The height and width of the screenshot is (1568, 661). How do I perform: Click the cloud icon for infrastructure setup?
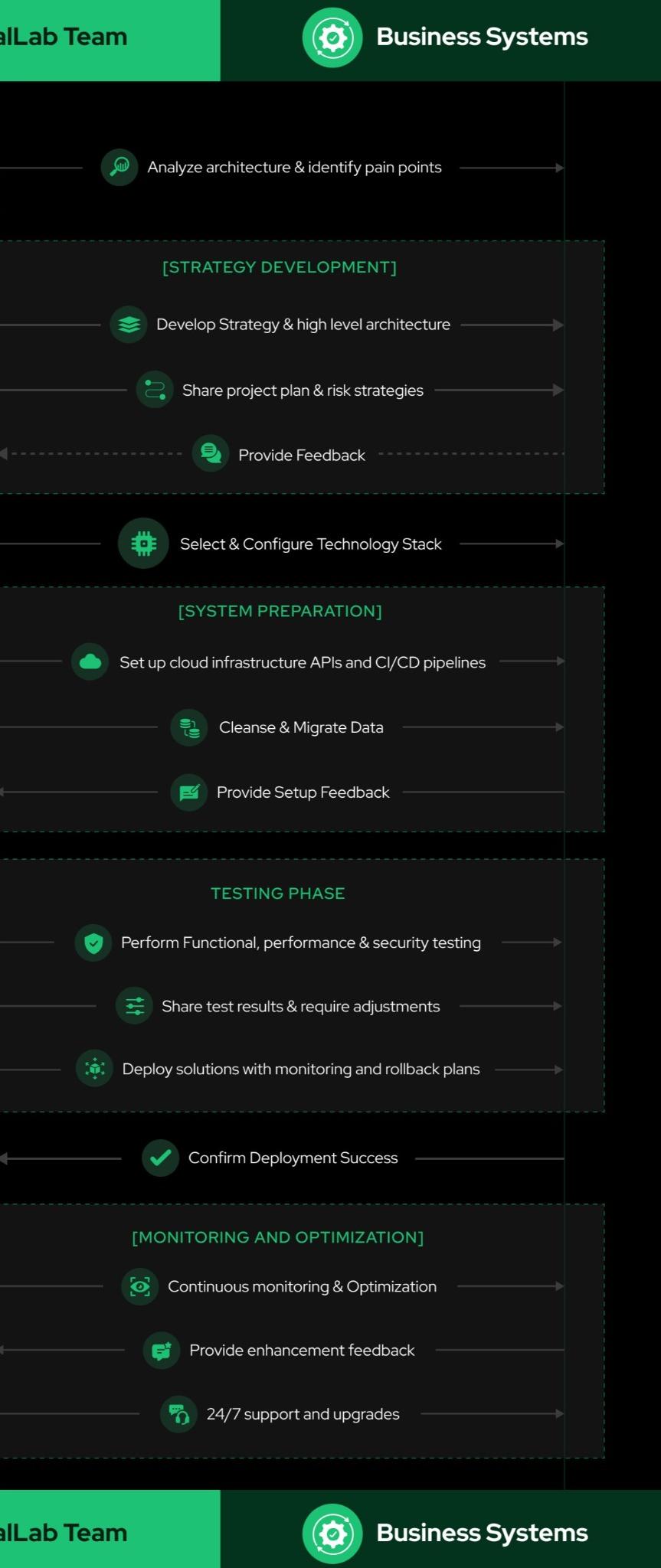point(90,661)
